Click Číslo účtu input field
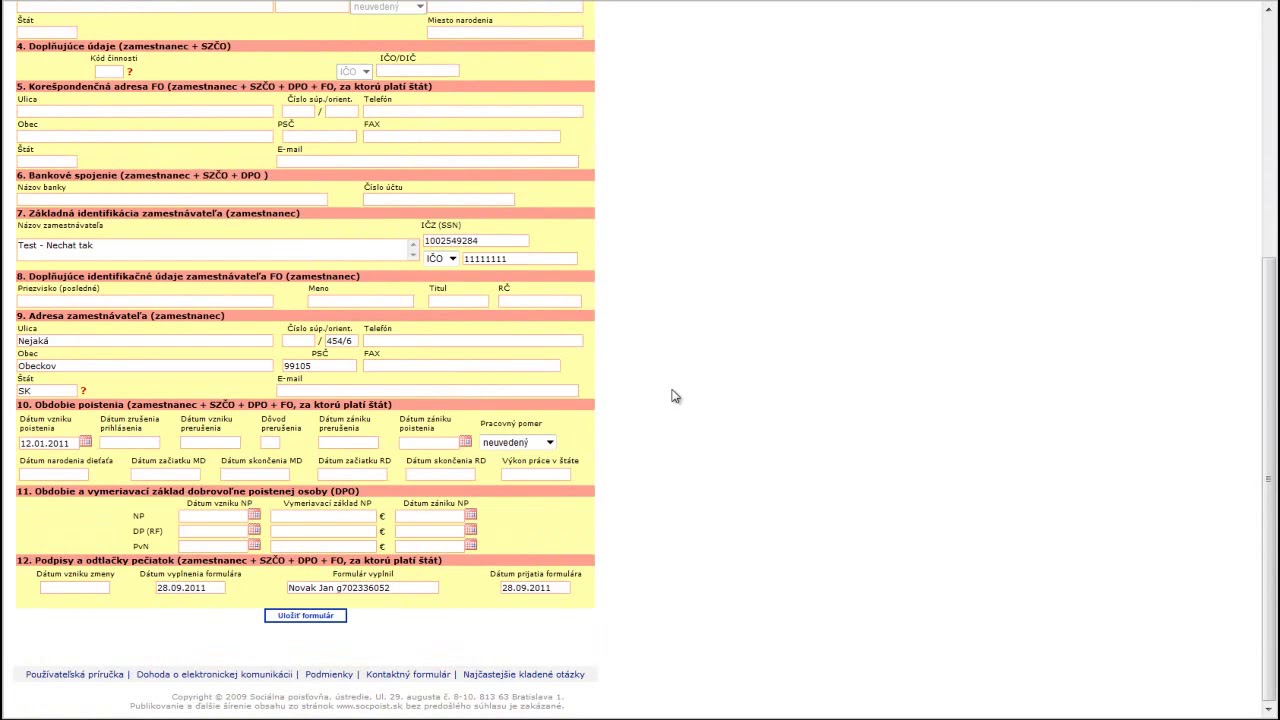 (x=439, y=200)
